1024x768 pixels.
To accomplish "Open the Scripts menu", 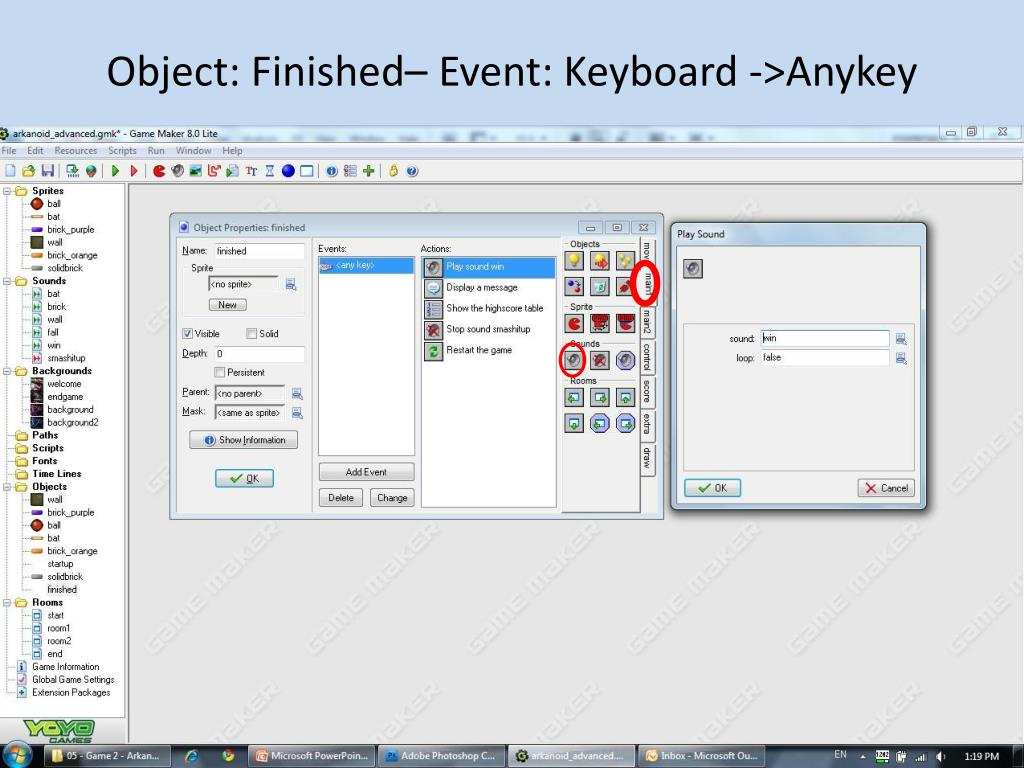I will tap(122, 151).
